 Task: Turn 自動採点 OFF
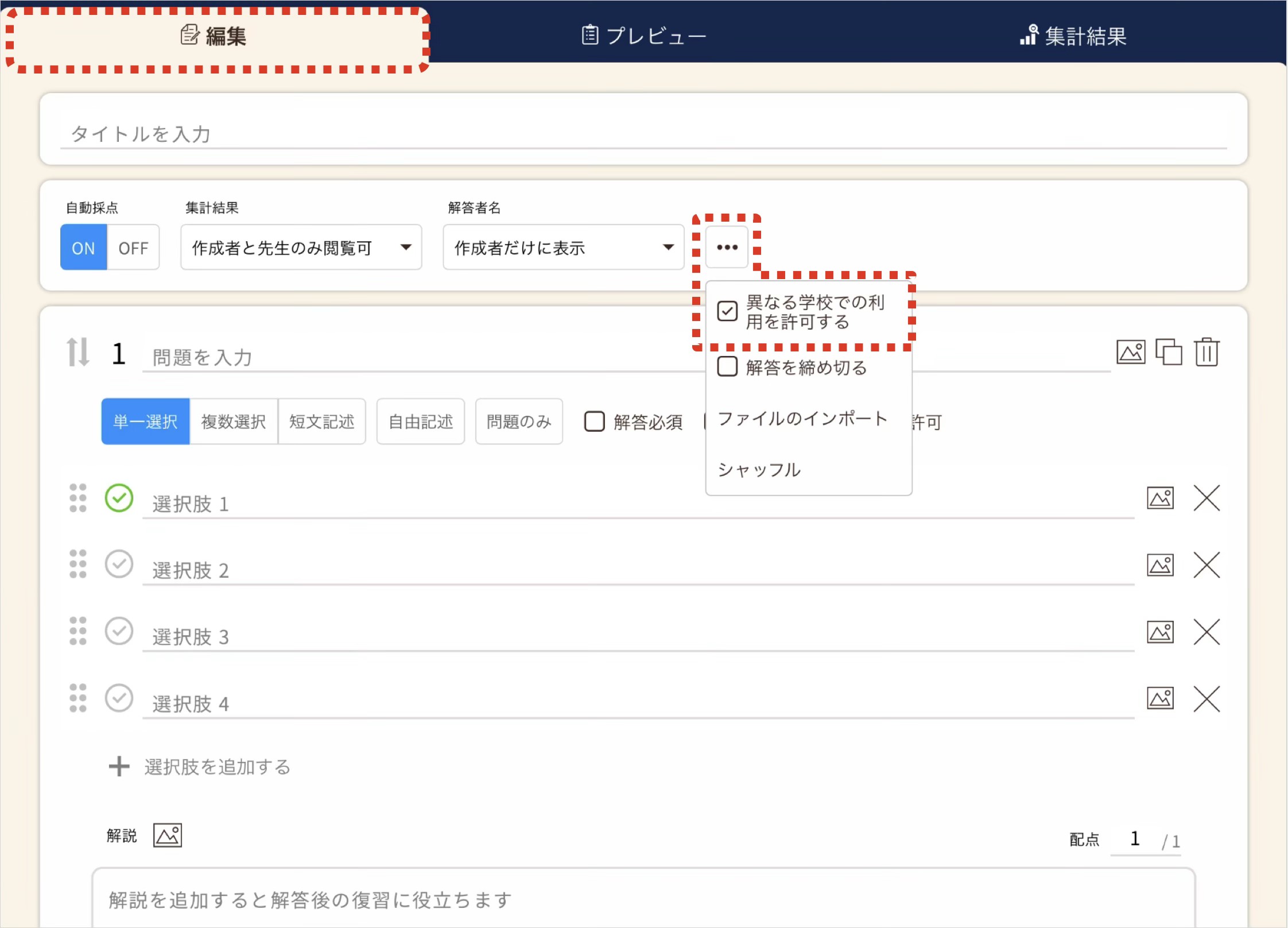133,248
